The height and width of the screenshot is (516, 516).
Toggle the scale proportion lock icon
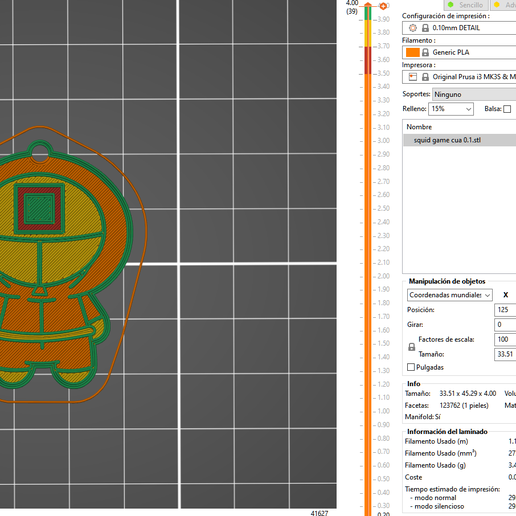tap(412, 347)
